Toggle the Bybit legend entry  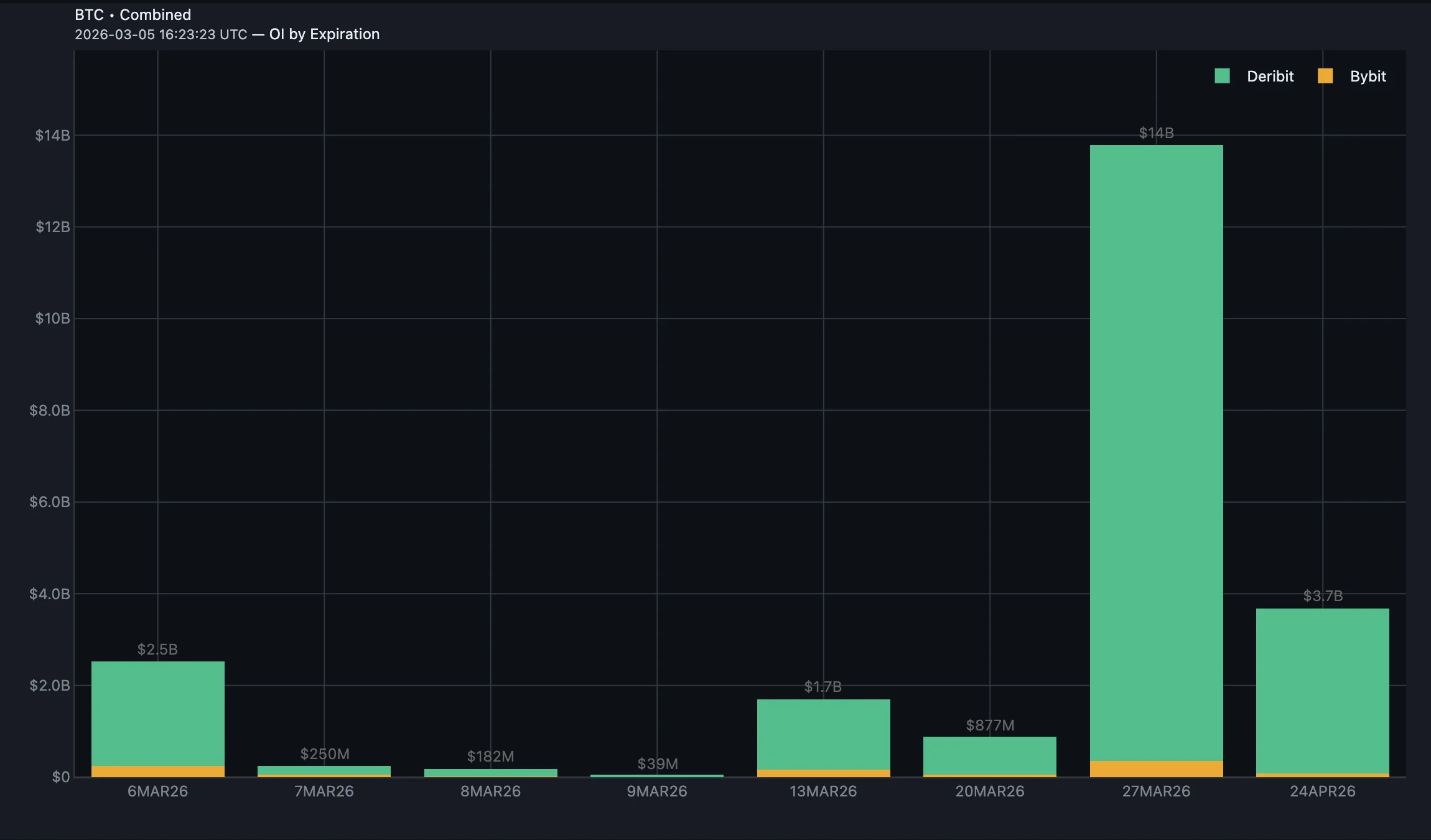pyautogui.click(x=1368, y=77)
